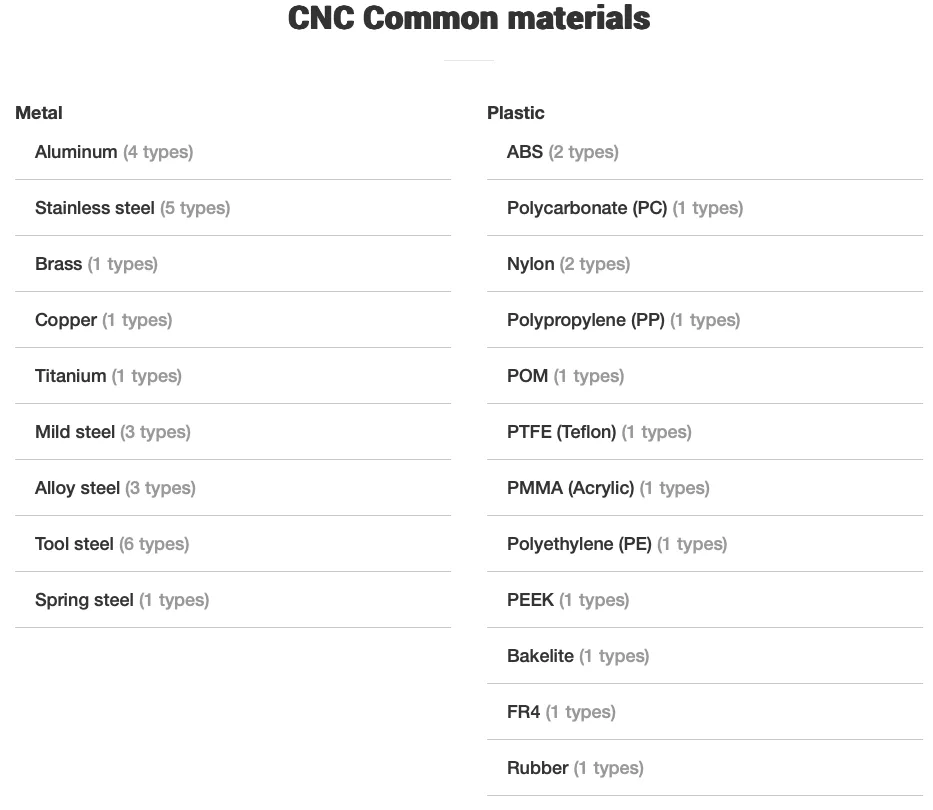Choose Polyethylene (PE) in plastic list

click(x=705, y=543)
